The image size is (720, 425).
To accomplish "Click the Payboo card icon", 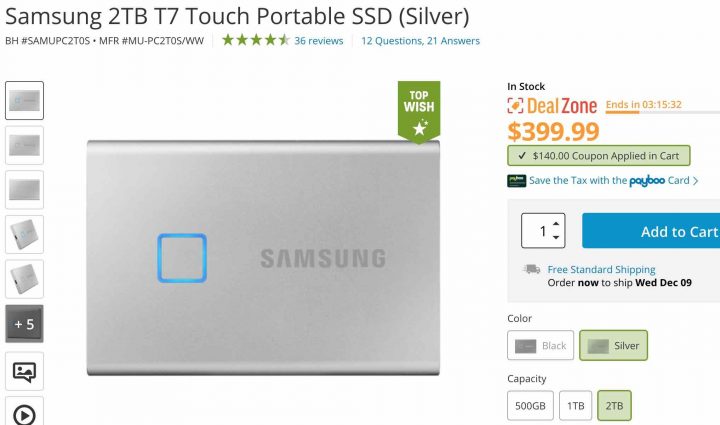I will click(x=517, y=181).
